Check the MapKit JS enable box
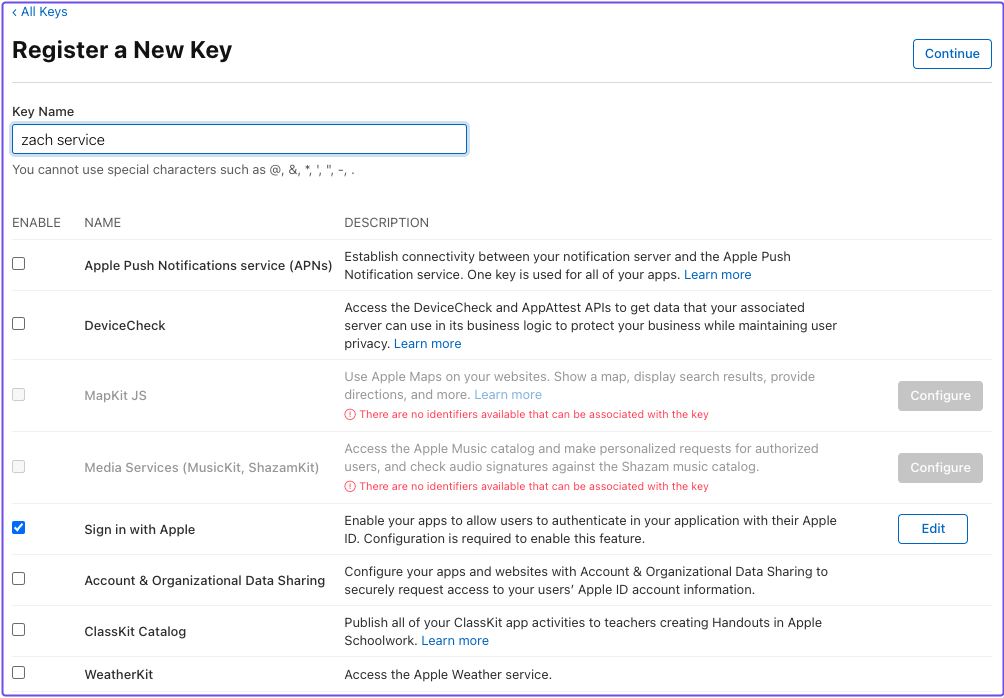The image size is (1004, 698). (x=17, y=395)
